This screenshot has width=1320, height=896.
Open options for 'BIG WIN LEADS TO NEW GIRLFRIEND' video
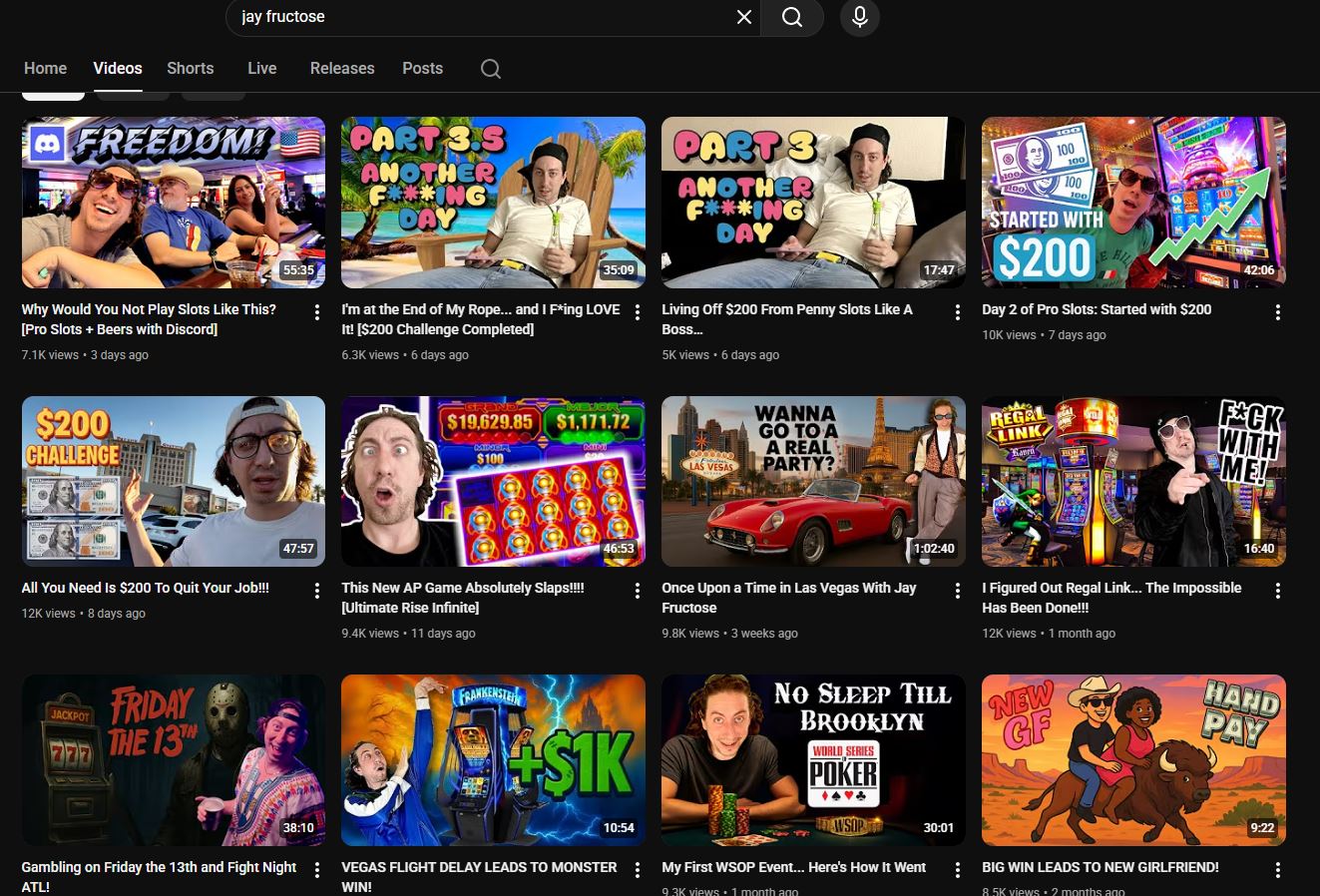[x=1278, y=870]
